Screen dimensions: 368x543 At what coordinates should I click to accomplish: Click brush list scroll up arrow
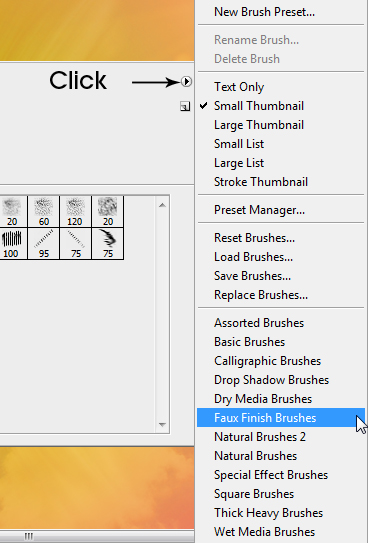click(x=162, y=205)
